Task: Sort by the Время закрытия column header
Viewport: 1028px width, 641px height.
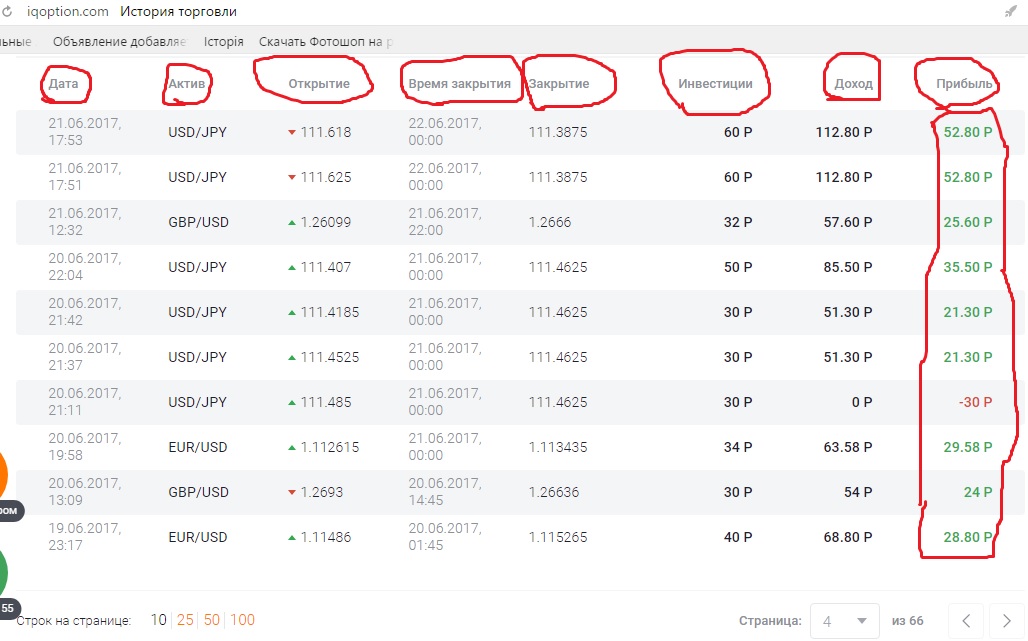Action: pyautogui.click(x=460, y=84)
